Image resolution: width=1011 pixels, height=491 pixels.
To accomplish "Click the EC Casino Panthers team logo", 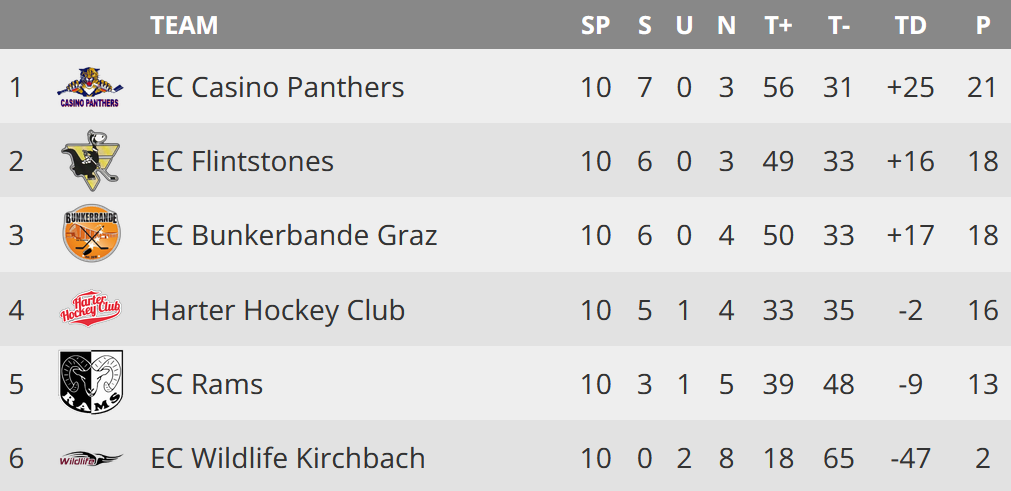I will point(91,86).
